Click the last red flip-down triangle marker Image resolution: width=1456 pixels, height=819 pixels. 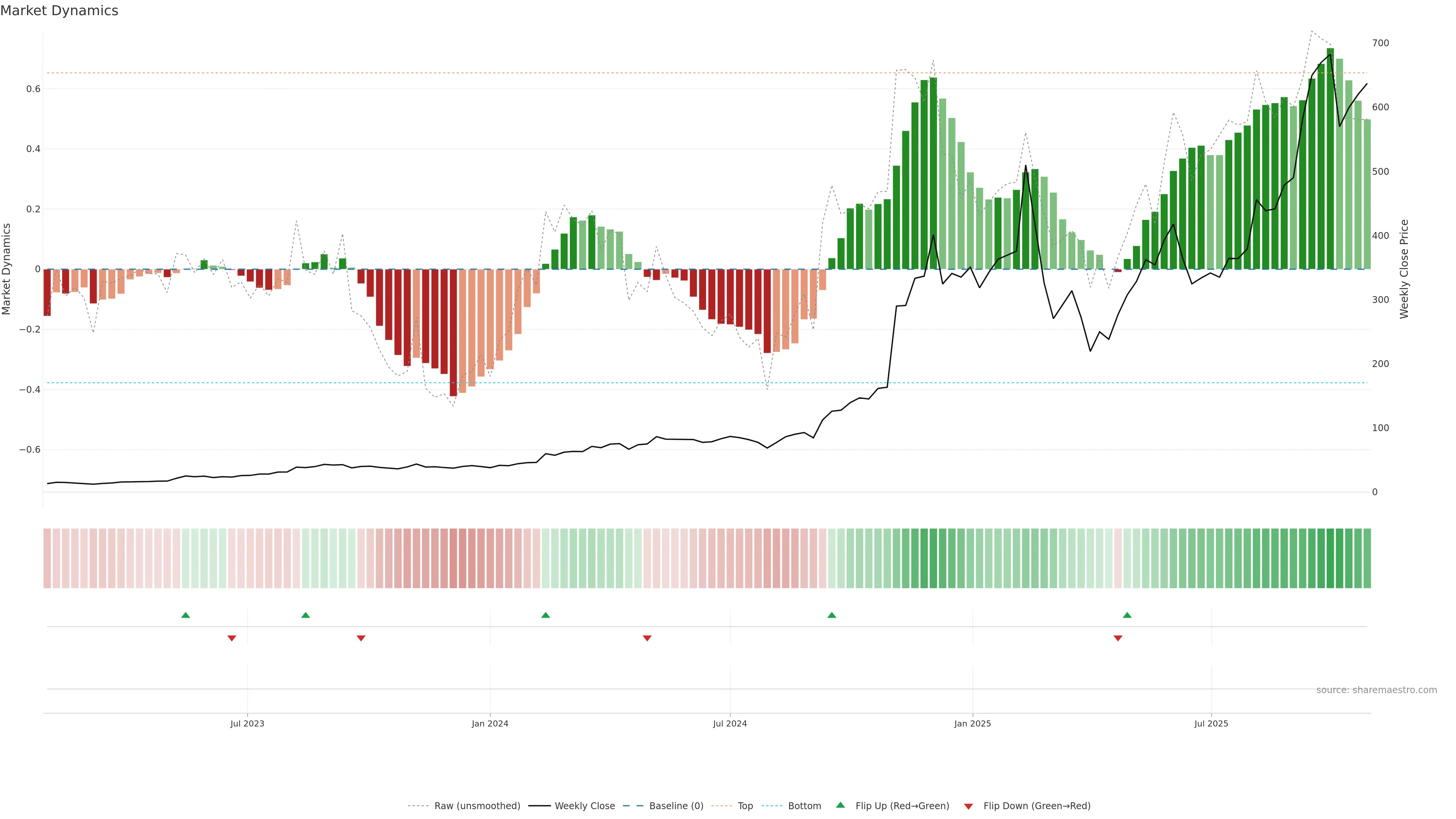(1117, 638)
